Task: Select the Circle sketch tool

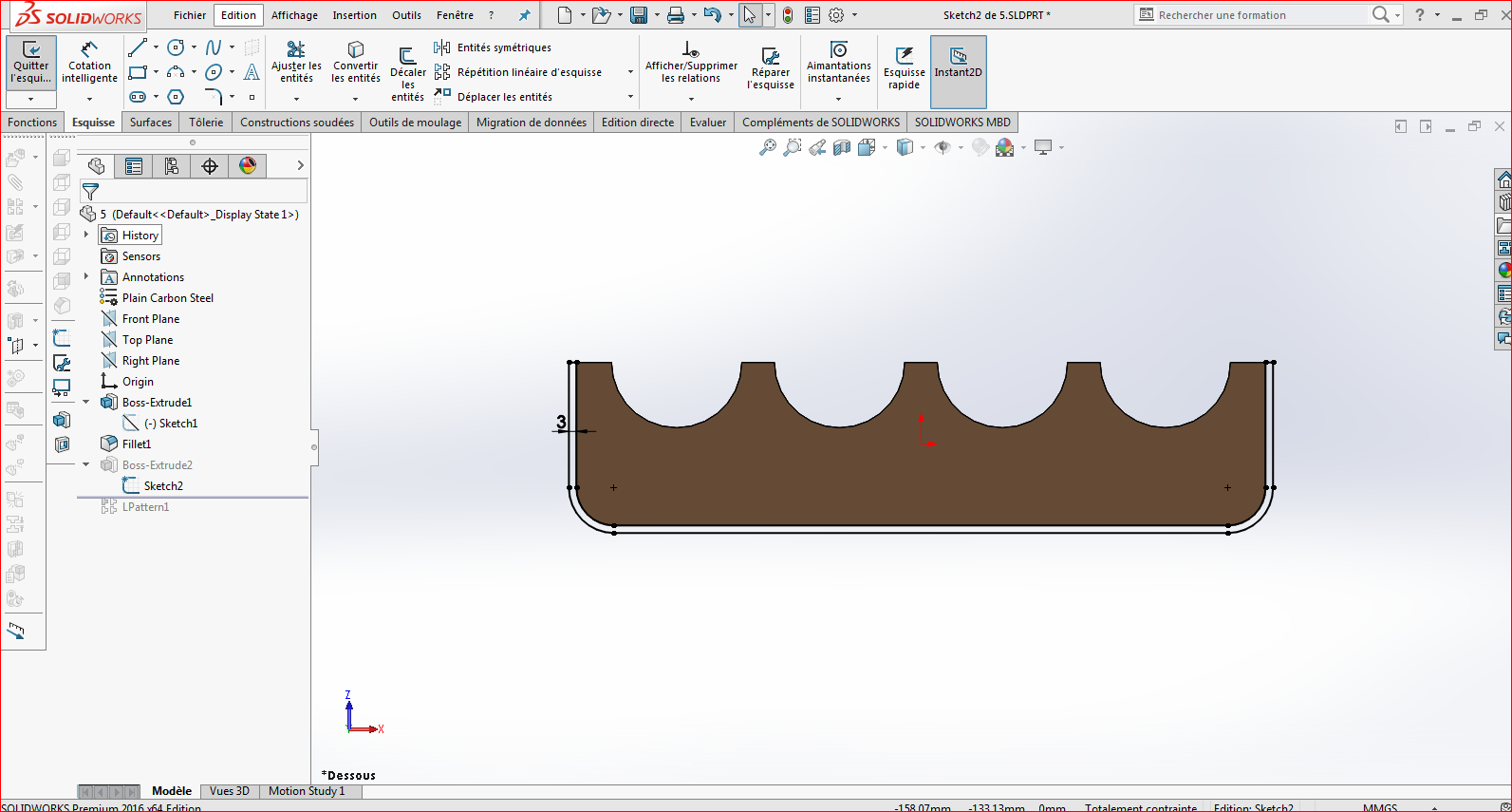Action: tap(176, 47)
